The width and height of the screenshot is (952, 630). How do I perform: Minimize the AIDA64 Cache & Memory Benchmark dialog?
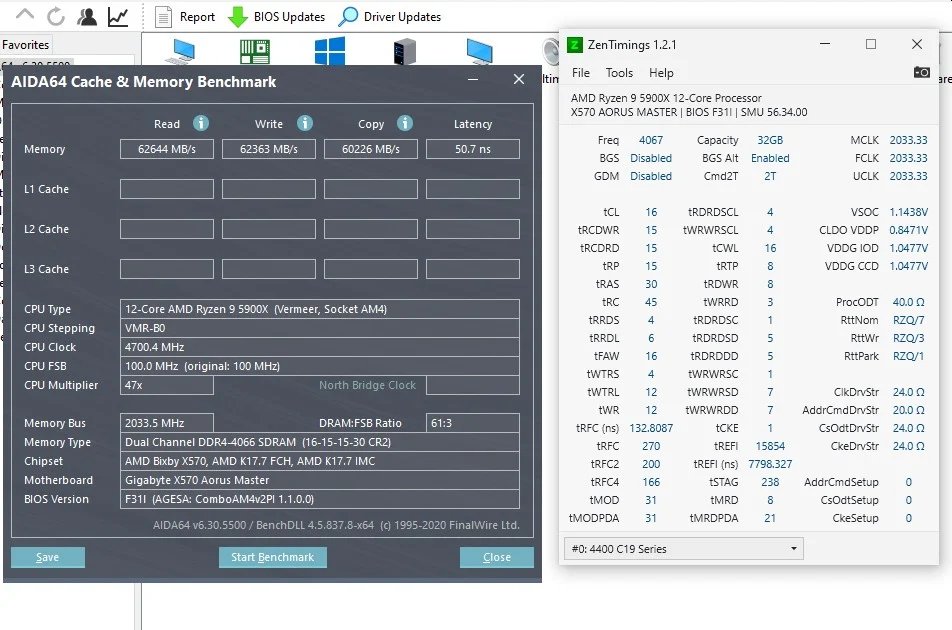coord(473,80)
